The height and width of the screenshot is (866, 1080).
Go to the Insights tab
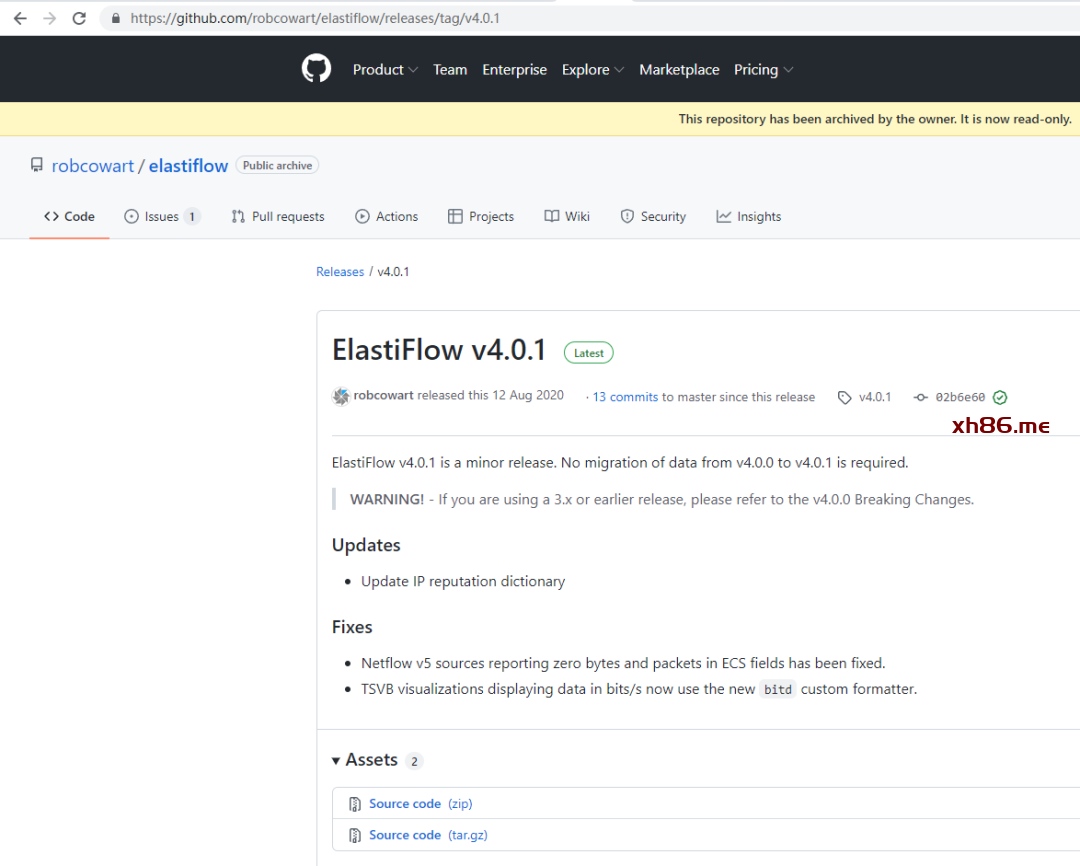click(x=749, y=216)
